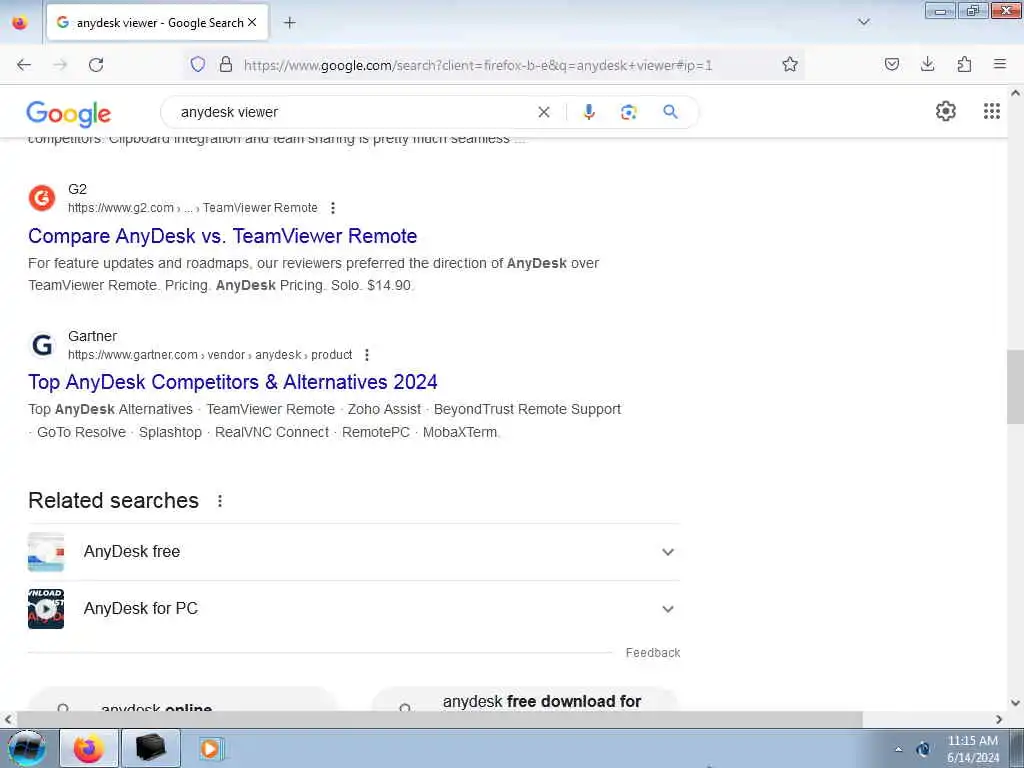Click the g2.com breadcrumb URL

[193, 208]
